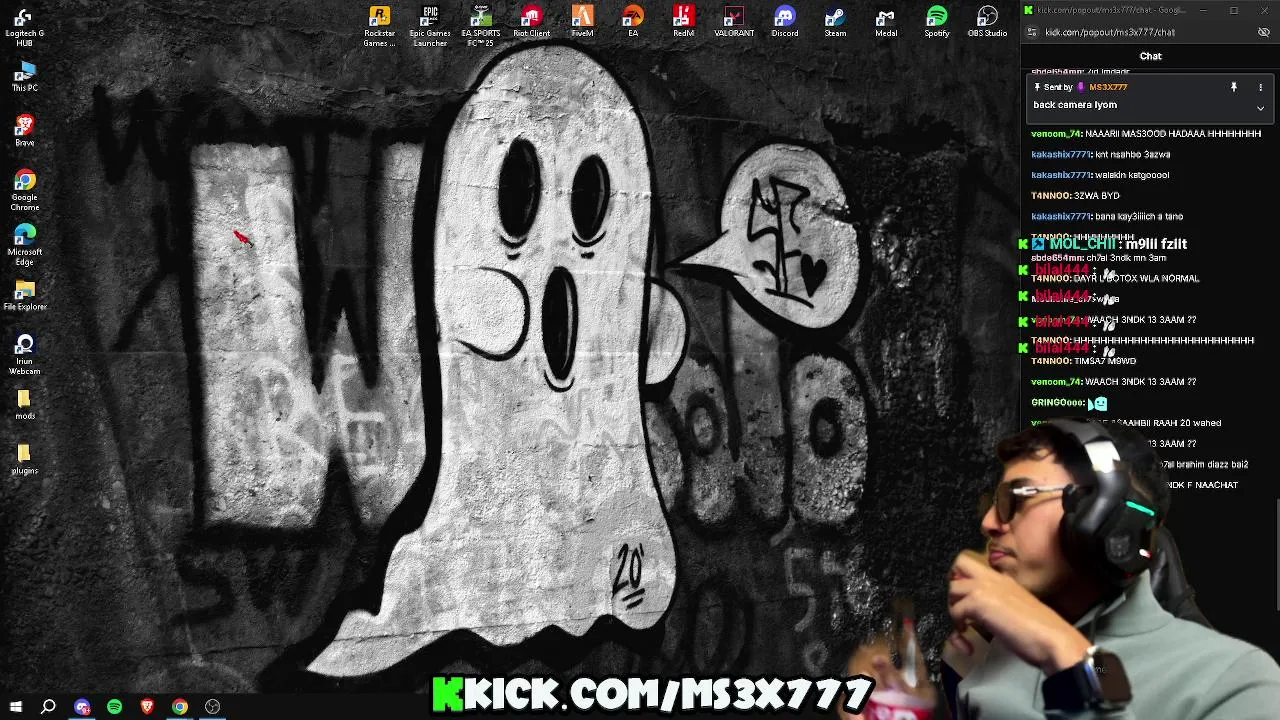Open pinned message three-dot options menu
Image resolution: width=1280 pixels, height=720 pixels.
1260,87
